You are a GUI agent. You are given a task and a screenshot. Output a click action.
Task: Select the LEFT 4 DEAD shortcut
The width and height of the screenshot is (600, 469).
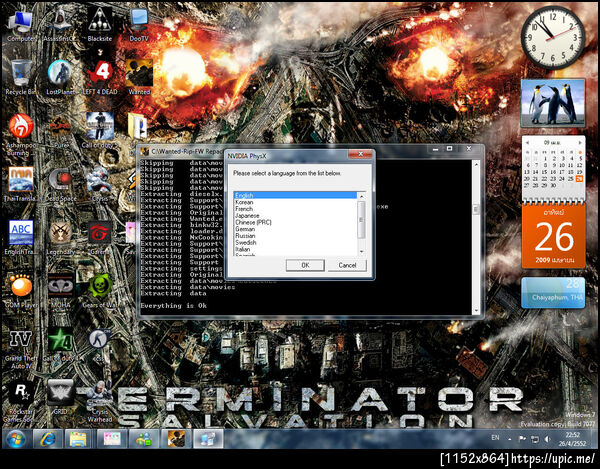coord(100,78)
